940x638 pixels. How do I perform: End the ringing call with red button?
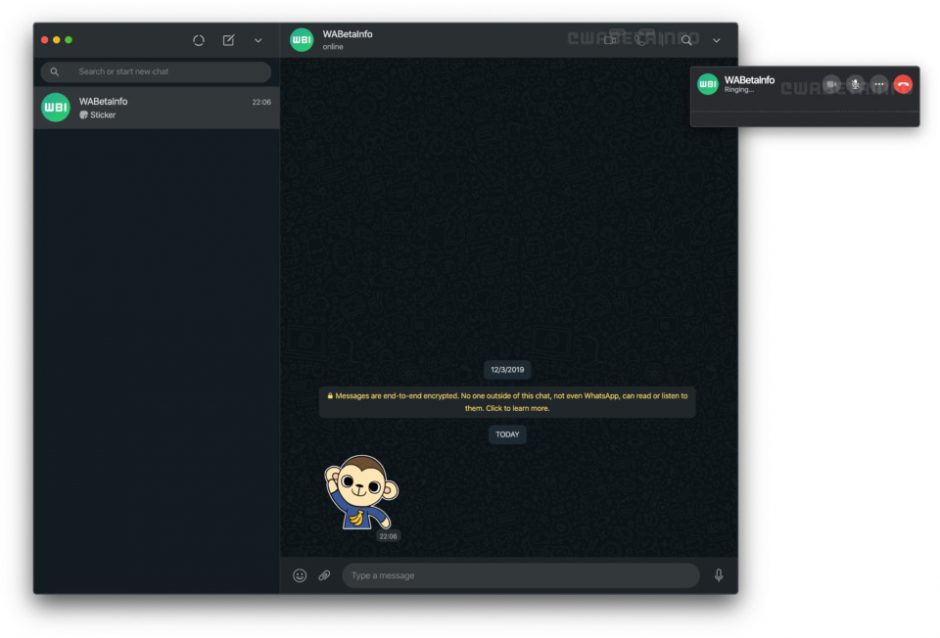click(903, 85)
